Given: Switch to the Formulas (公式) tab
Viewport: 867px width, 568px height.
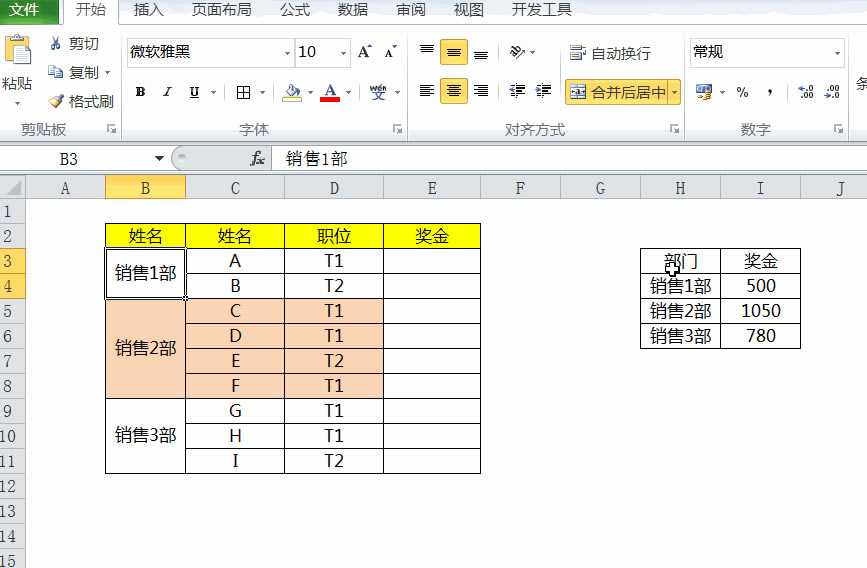Looking at the screenshot, I should point(295,10).
